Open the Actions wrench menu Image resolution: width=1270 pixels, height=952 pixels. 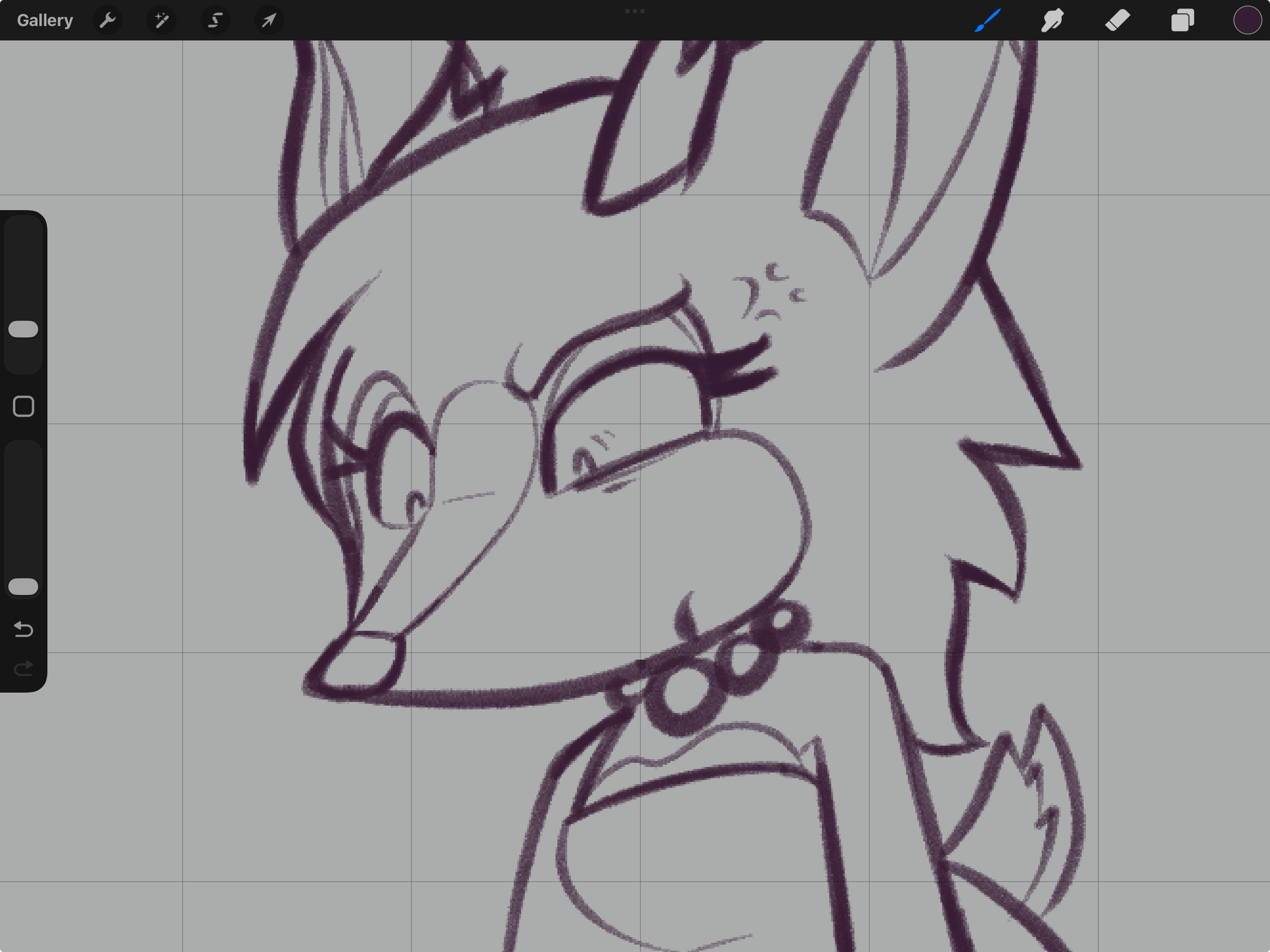(x=107, y=20)
